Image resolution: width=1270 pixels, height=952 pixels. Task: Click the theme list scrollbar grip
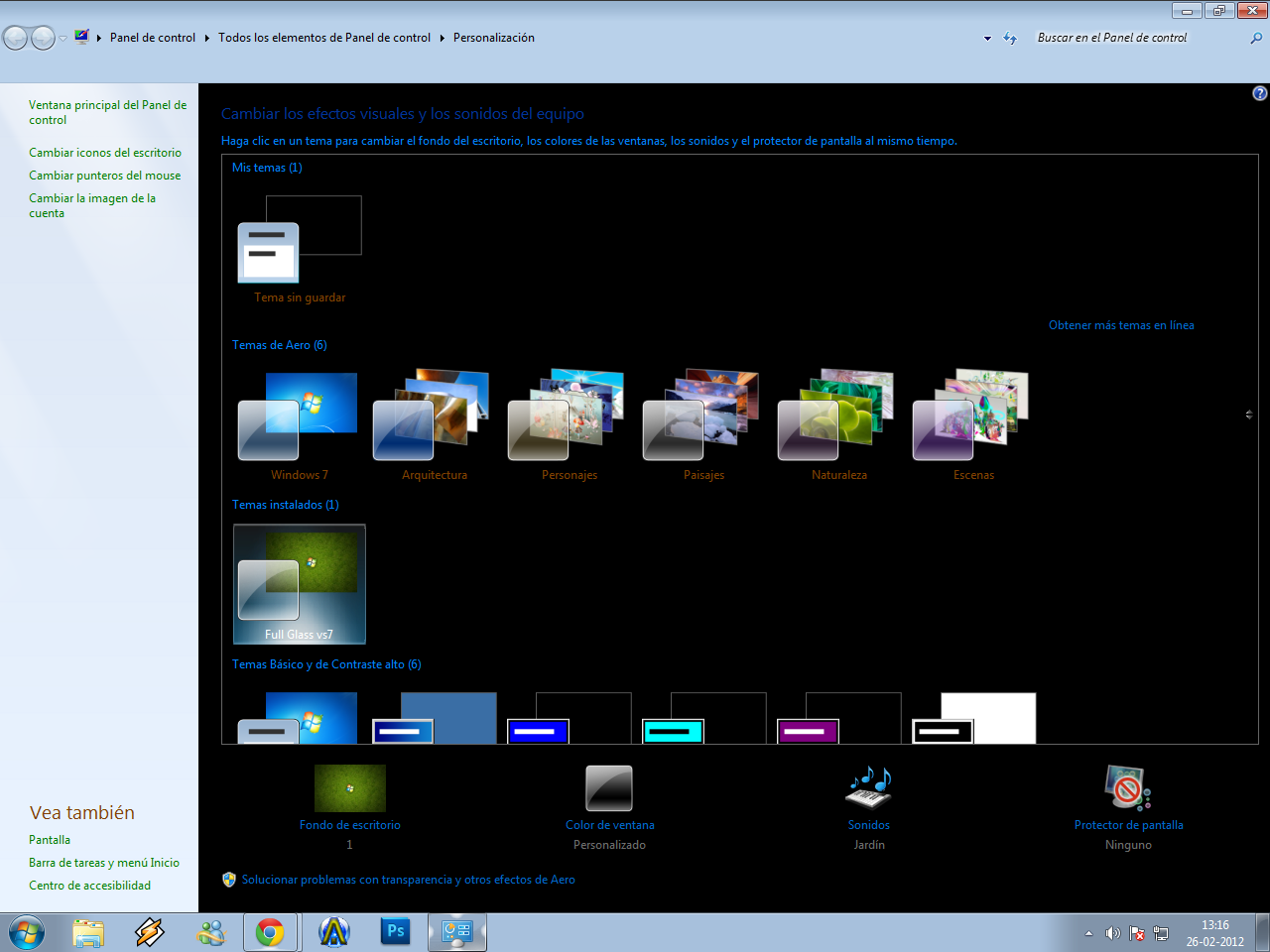pyautogui.click(x=1249, y=415)
